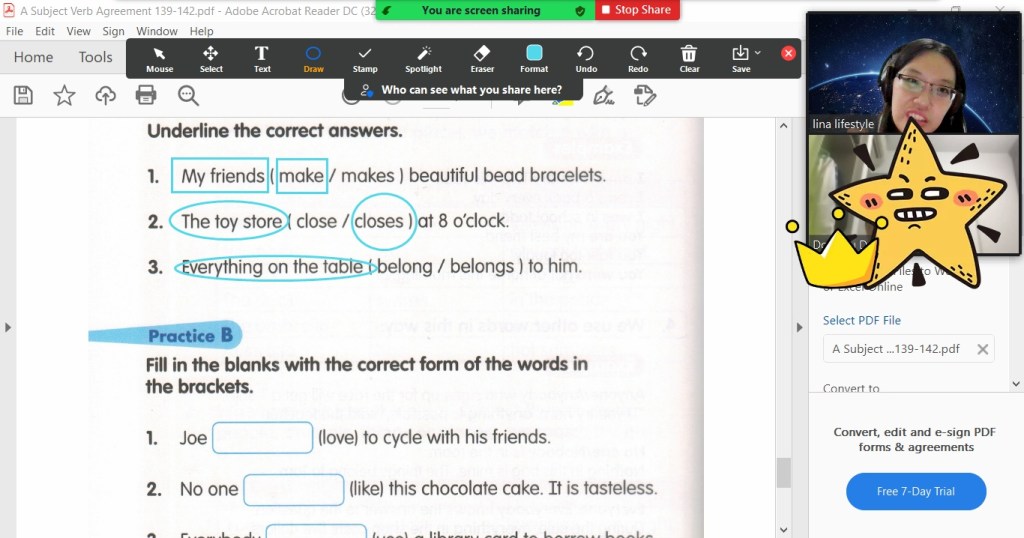Click the Acrobat print icon
1024x538 pixels.
[146, 95]
